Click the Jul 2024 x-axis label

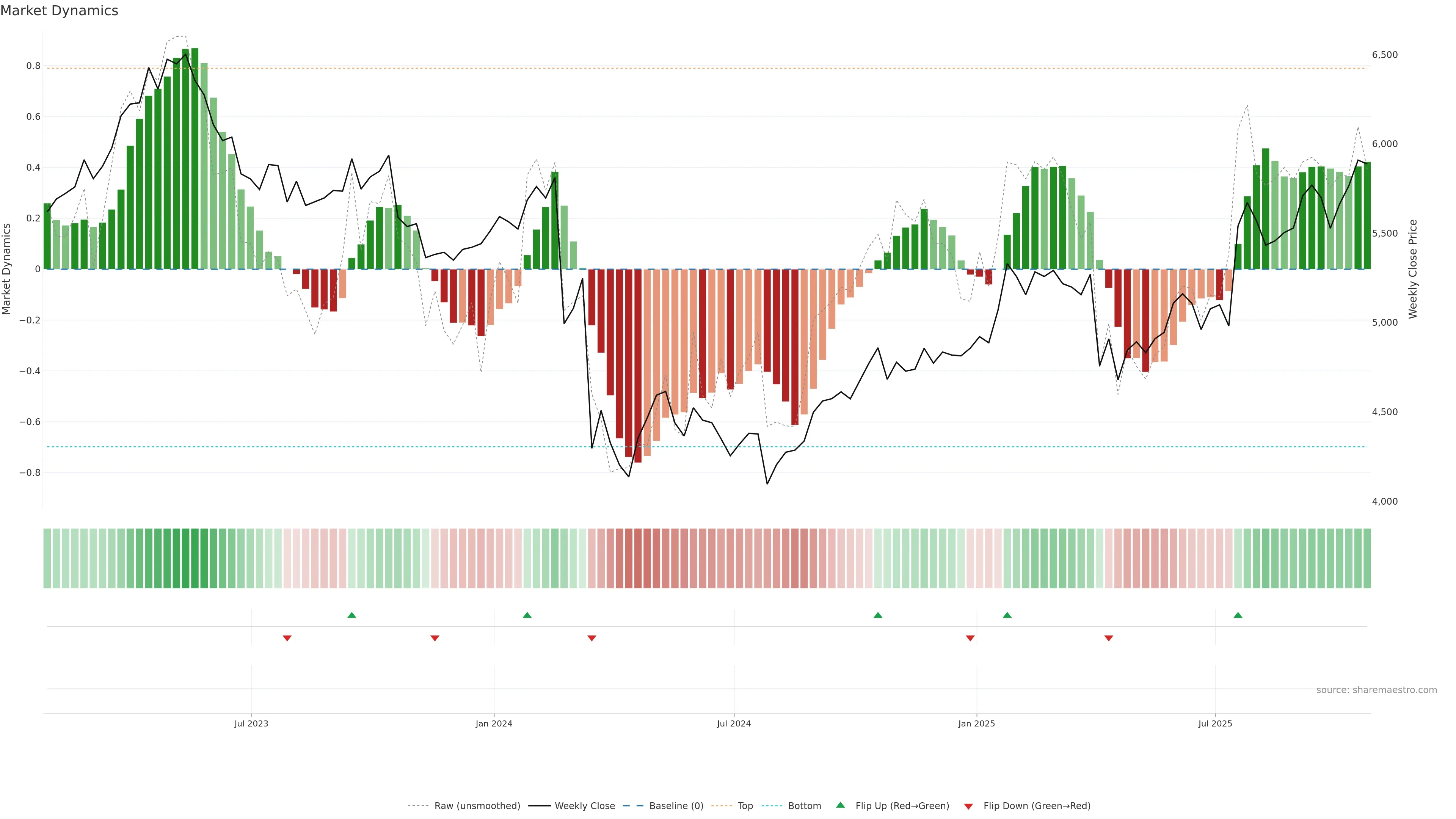734,723
